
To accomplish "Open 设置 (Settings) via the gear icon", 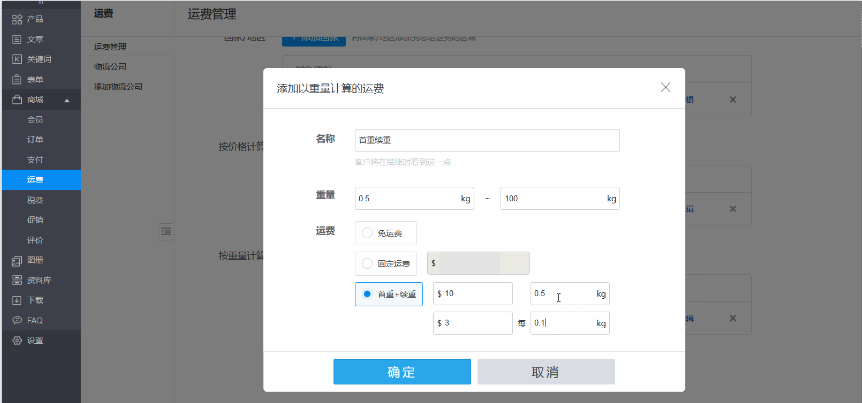I will click(17, 340).
